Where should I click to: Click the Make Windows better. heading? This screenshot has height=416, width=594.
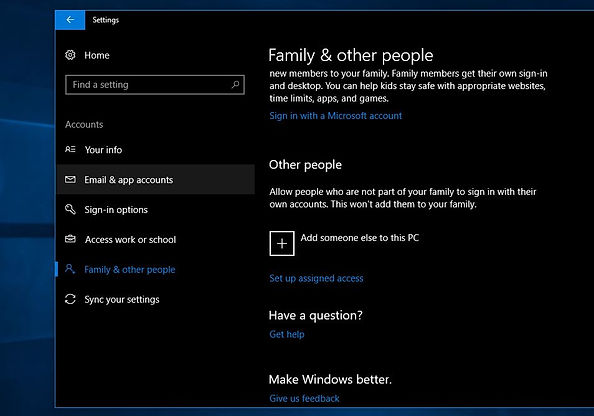(330, 379)
